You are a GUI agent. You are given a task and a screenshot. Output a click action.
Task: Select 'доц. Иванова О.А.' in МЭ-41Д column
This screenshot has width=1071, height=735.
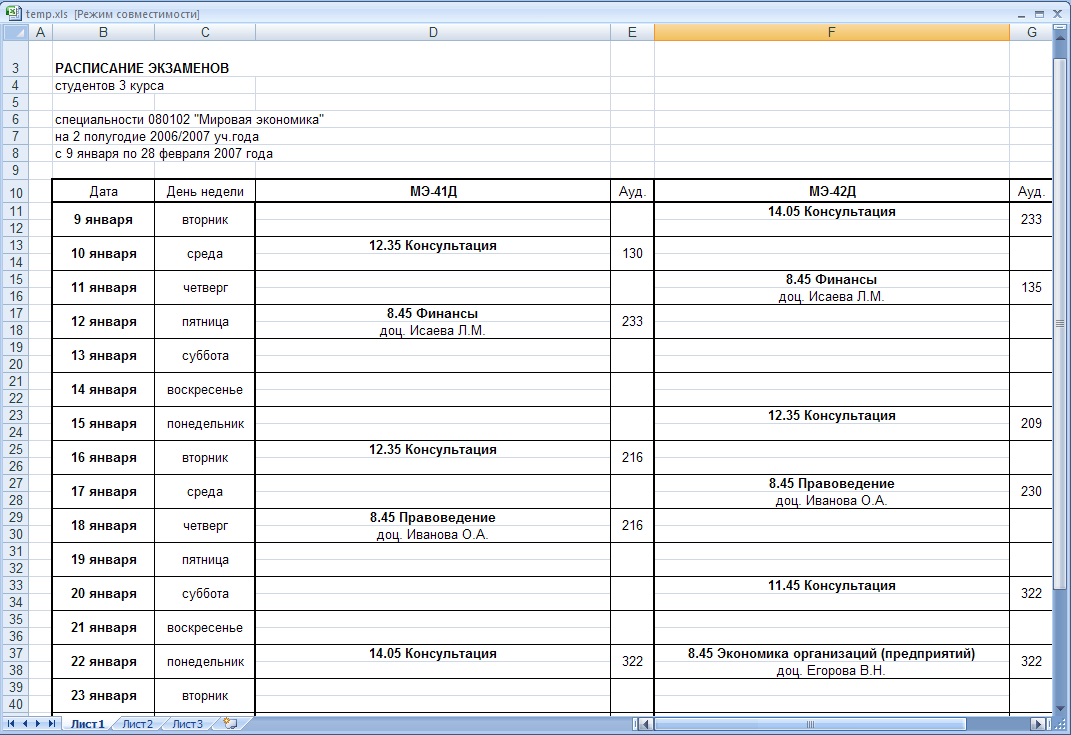pos(433,534)
